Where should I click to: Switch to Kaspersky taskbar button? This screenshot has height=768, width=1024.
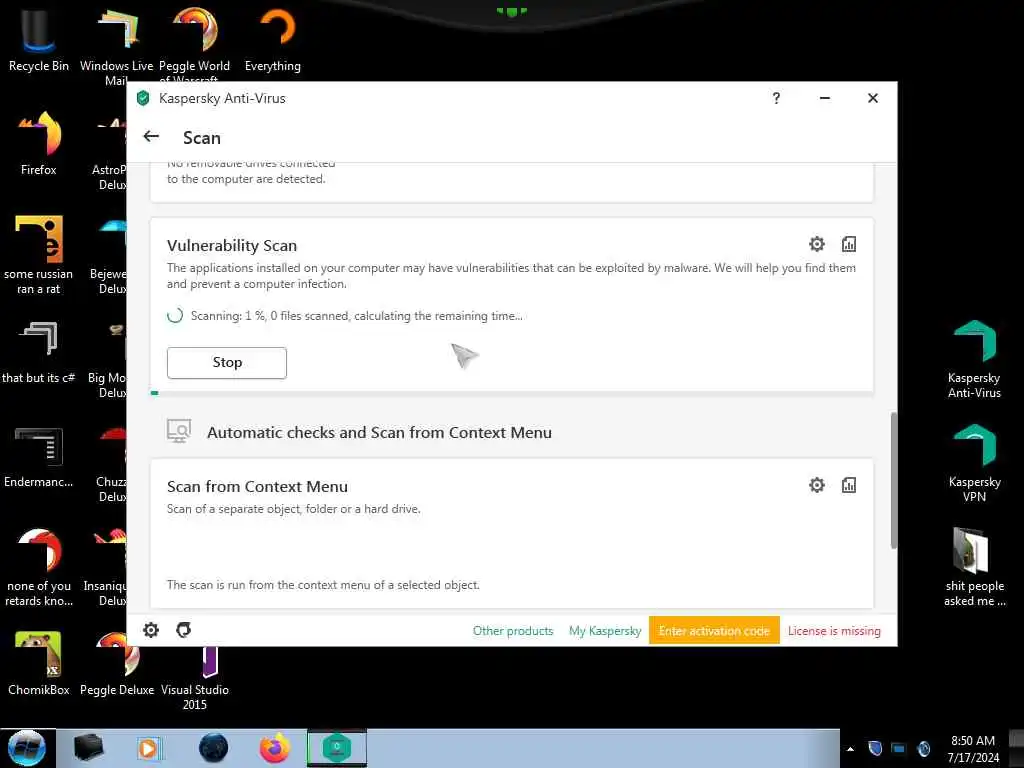337,748
